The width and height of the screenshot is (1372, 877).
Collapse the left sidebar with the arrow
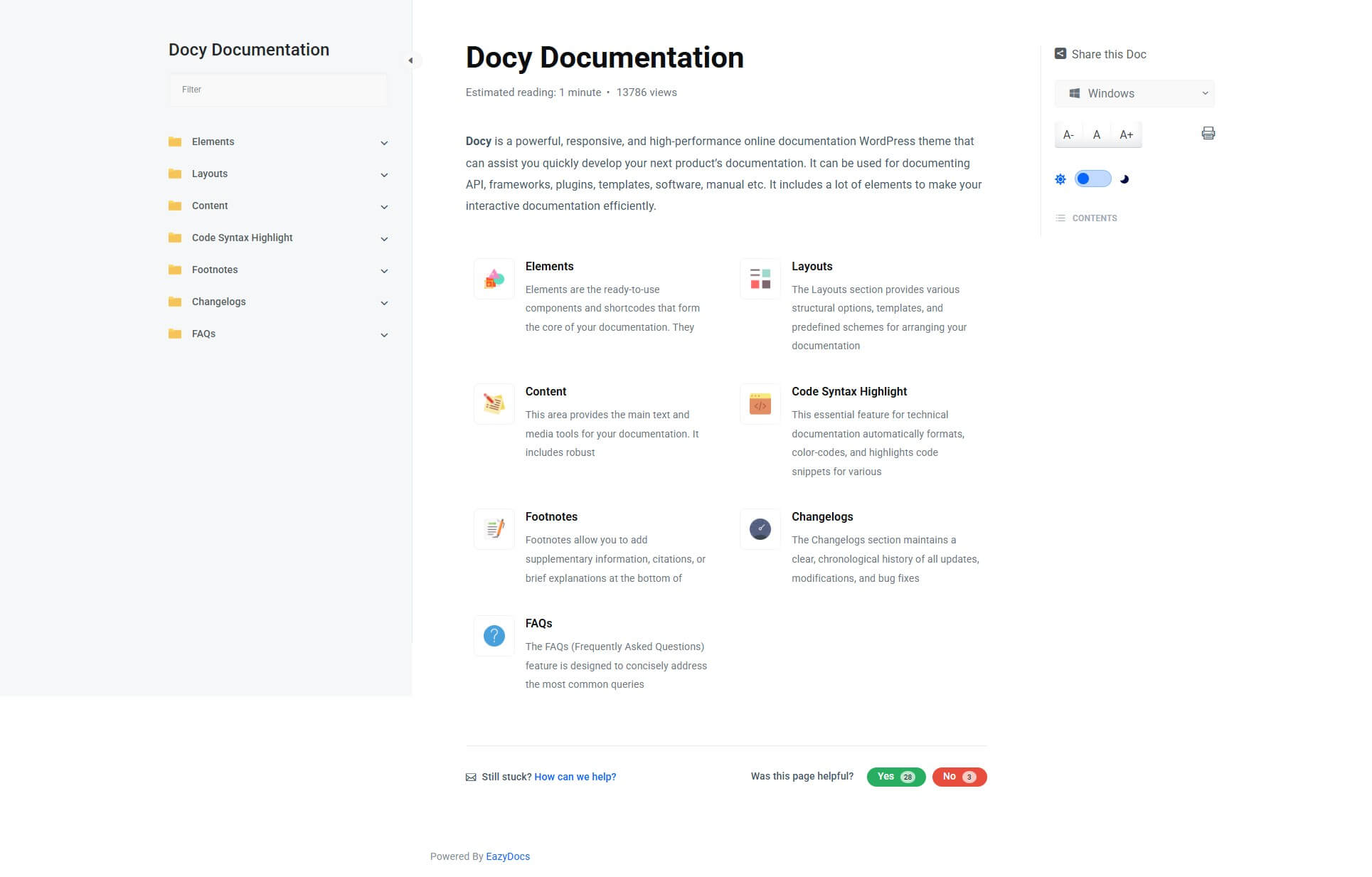coord(410,60)
